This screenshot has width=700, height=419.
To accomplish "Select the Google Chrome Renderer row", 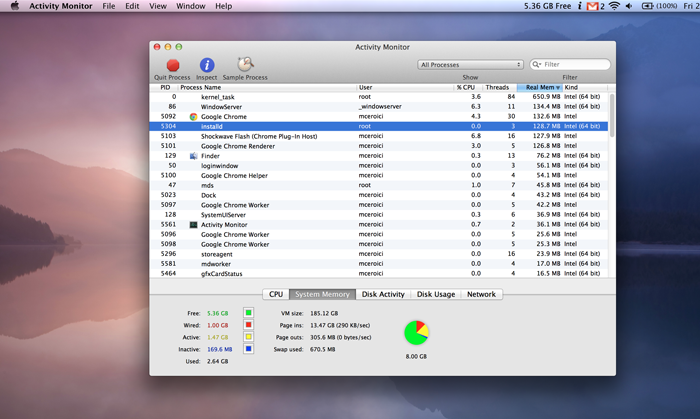I will tap(379, 146).
